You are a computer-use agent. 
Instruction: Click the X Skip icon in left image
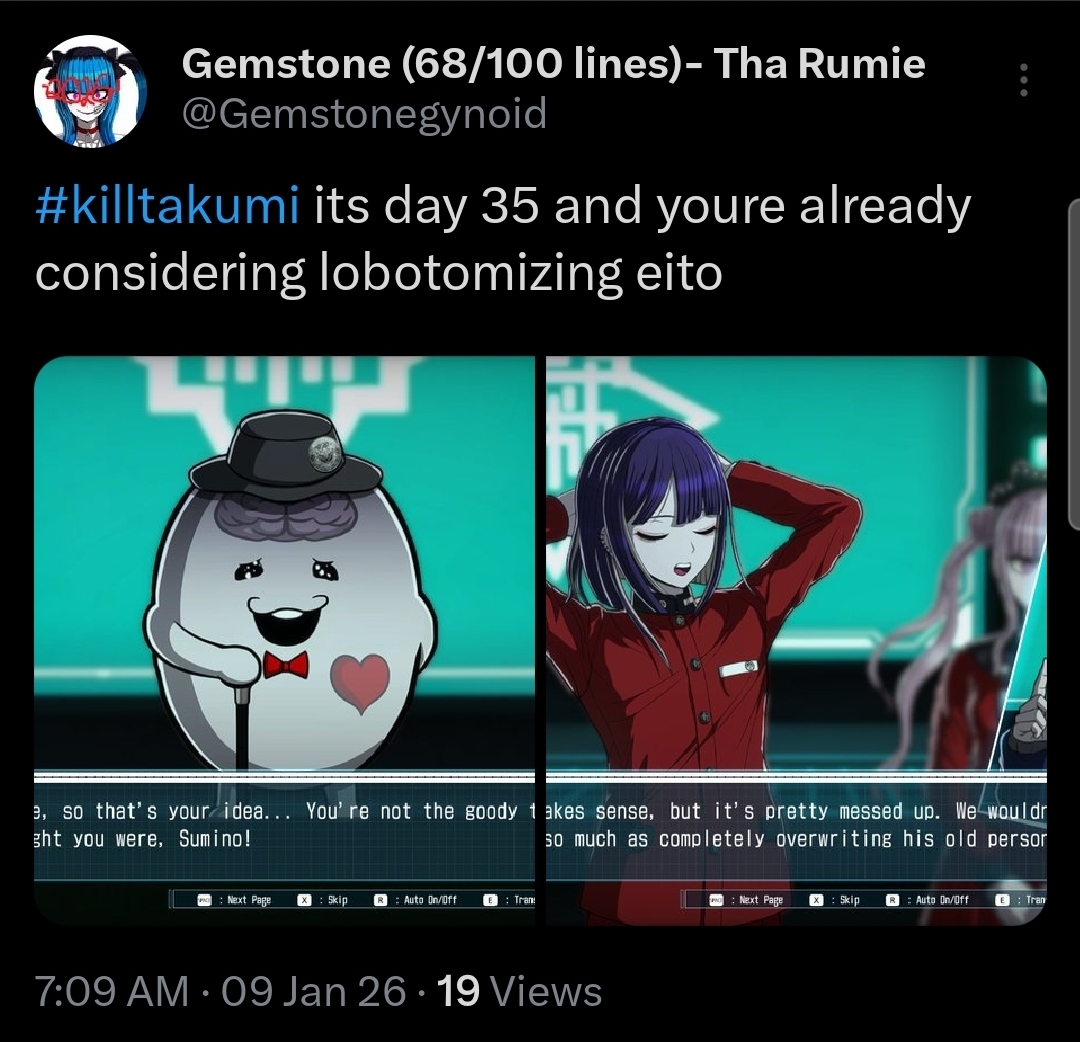click(304, 899)
